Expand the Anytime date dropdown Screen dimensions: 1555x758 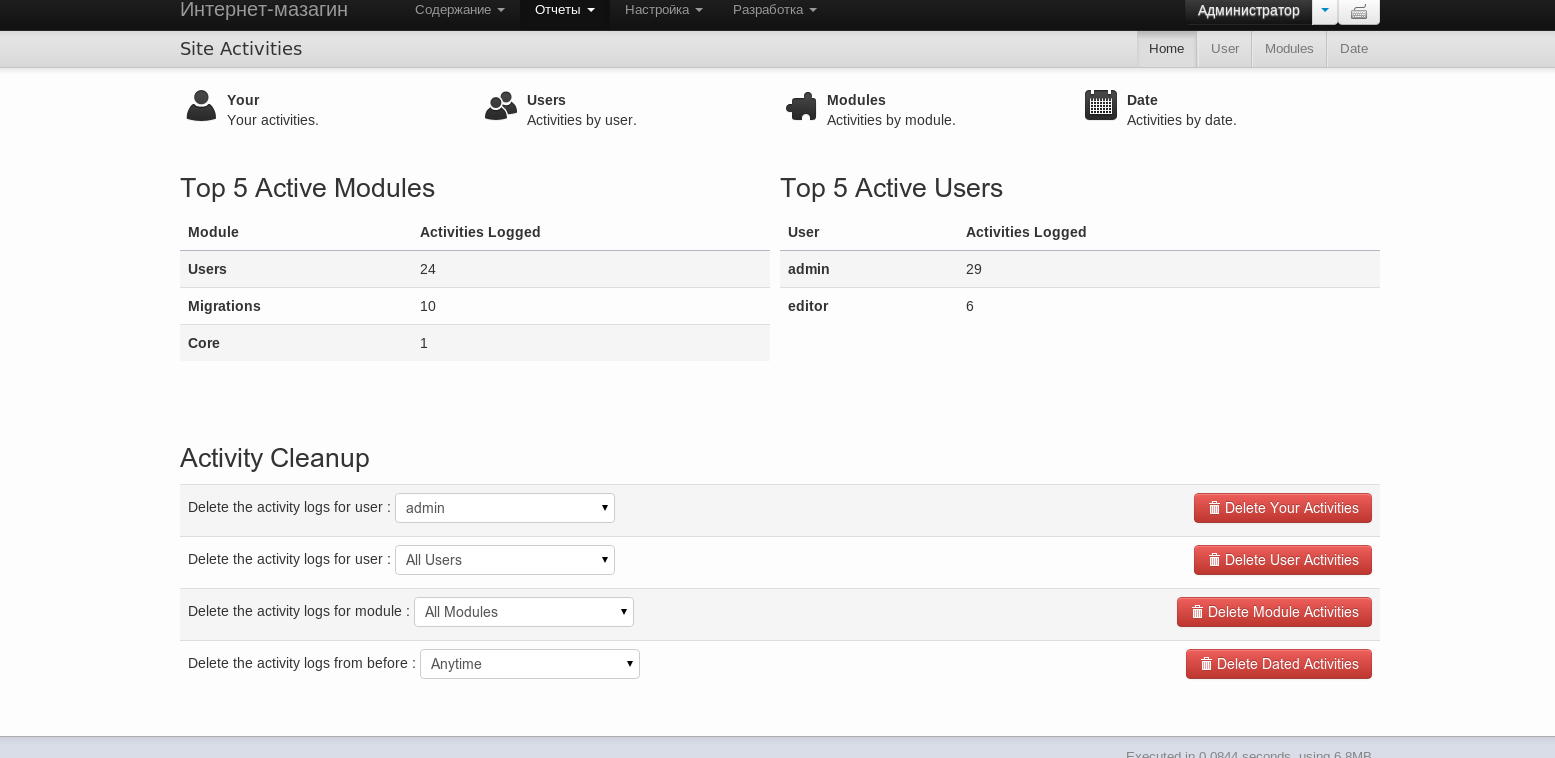(530, 664)
